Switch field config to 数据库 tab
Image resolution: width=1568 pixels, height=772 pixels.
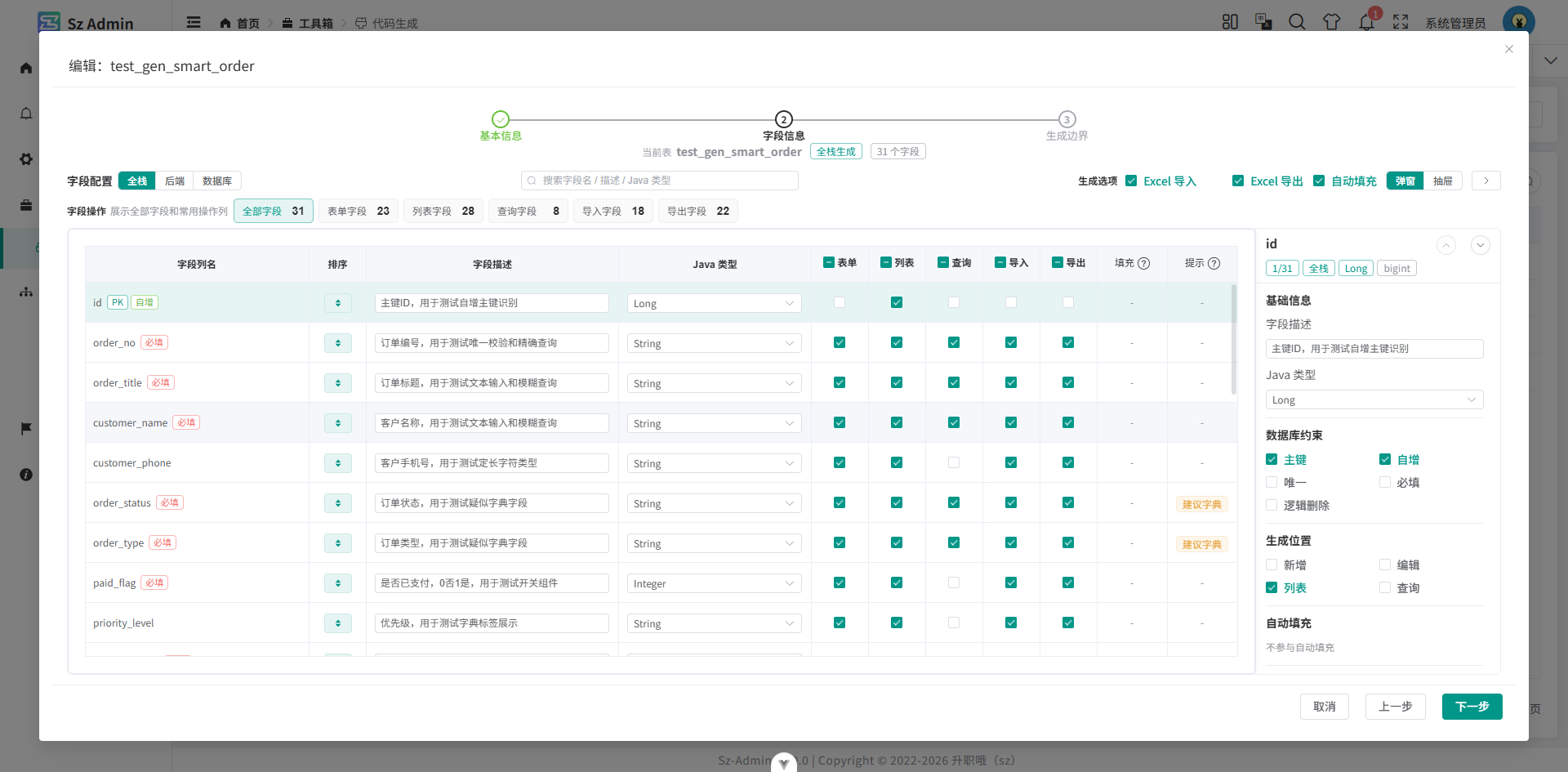[217, 181]
